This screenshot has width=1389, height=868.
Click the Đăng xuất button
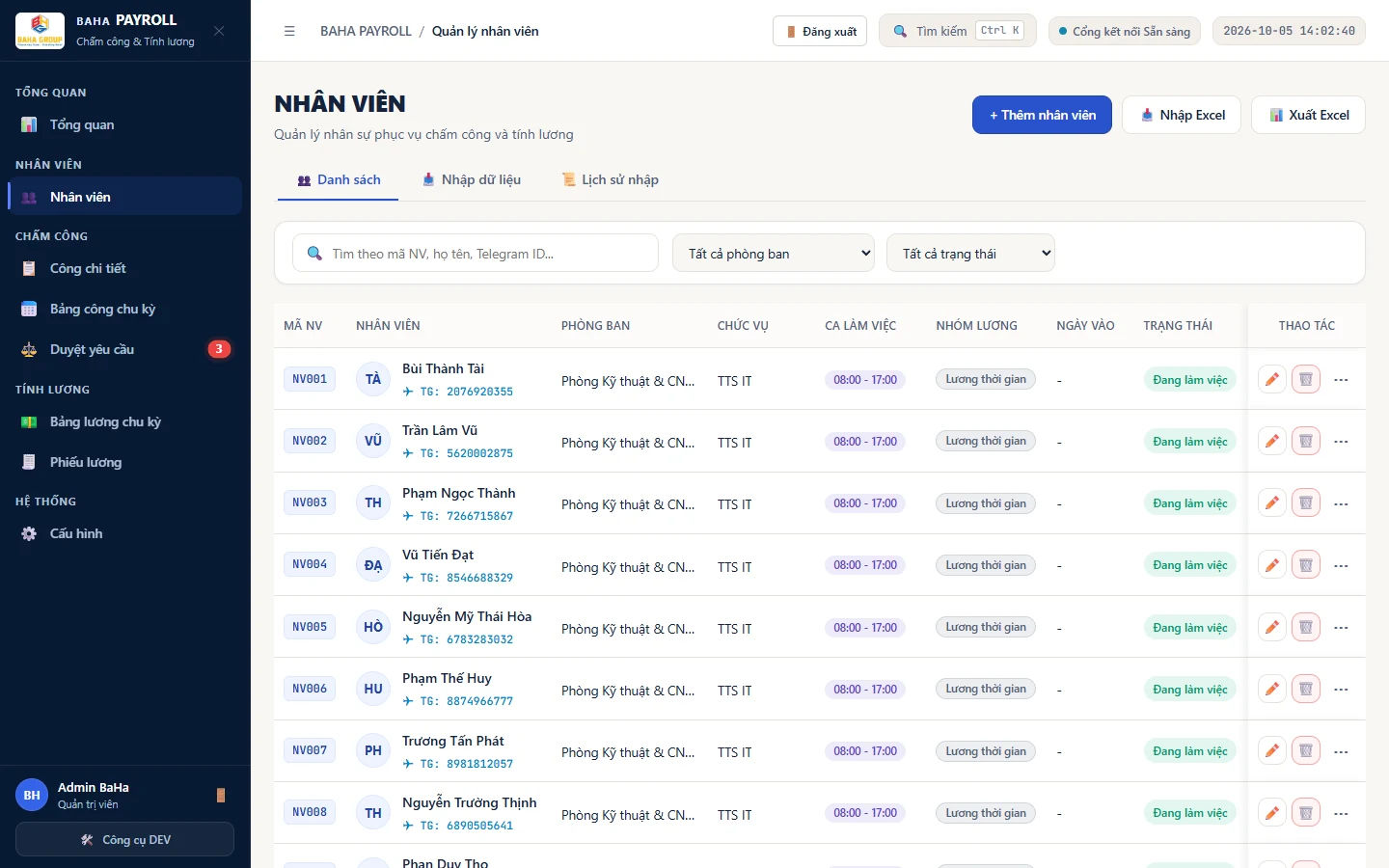coord(820,31)
